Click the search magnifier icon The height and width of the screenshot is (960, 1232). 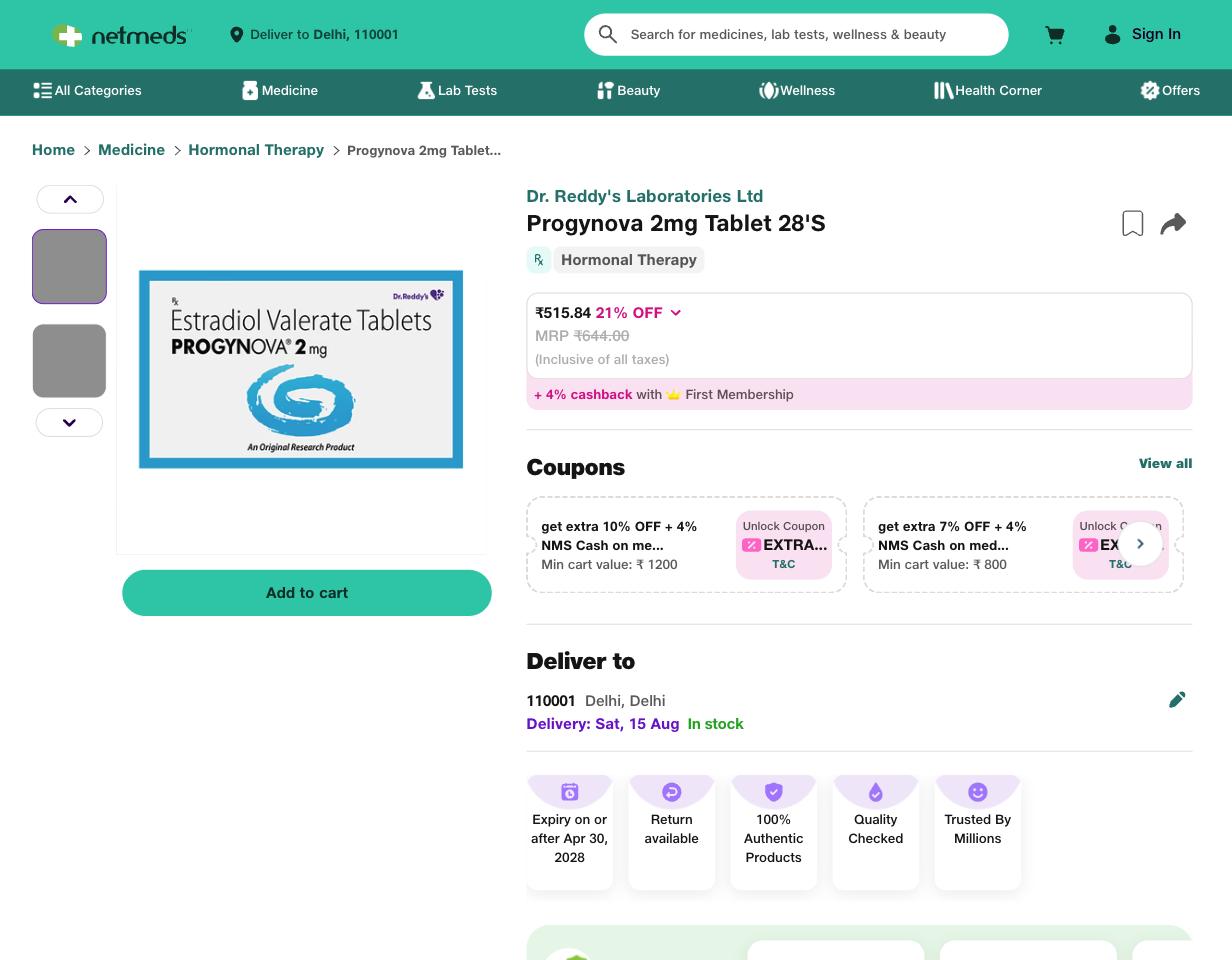pos(607,34)
